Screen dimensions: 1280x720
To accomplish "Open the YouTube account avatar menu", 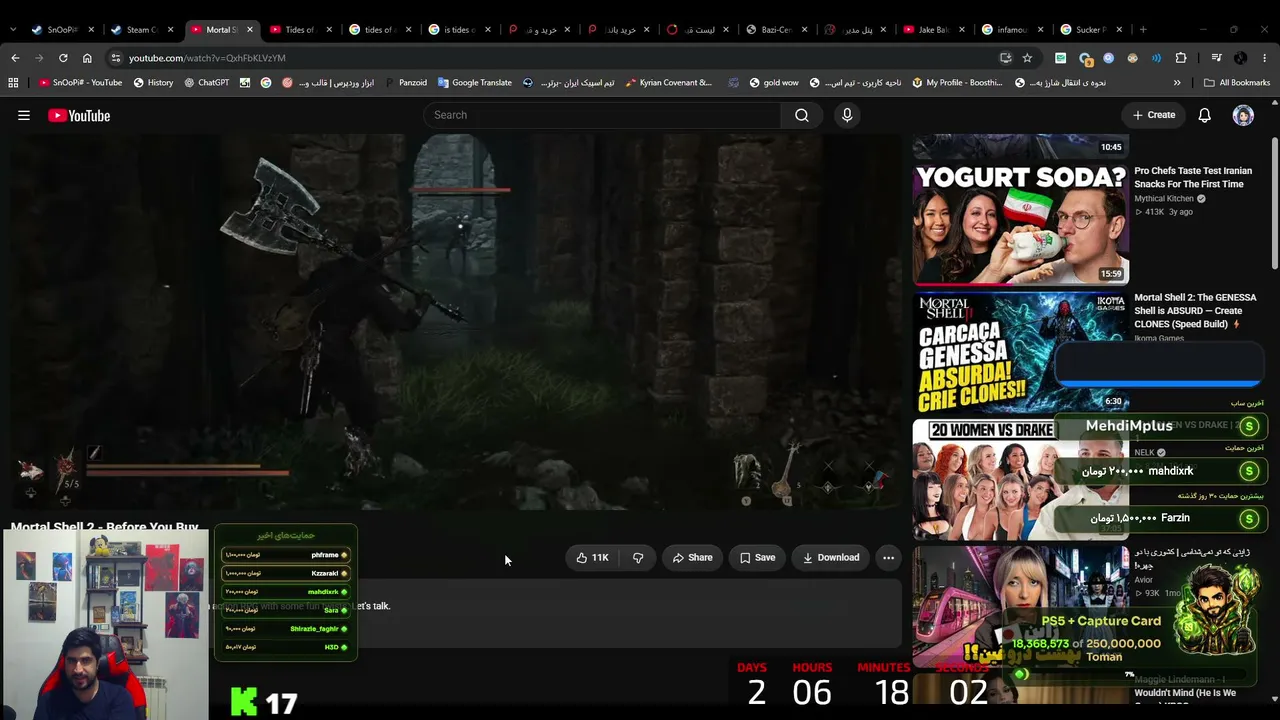I will [1243, 115].
